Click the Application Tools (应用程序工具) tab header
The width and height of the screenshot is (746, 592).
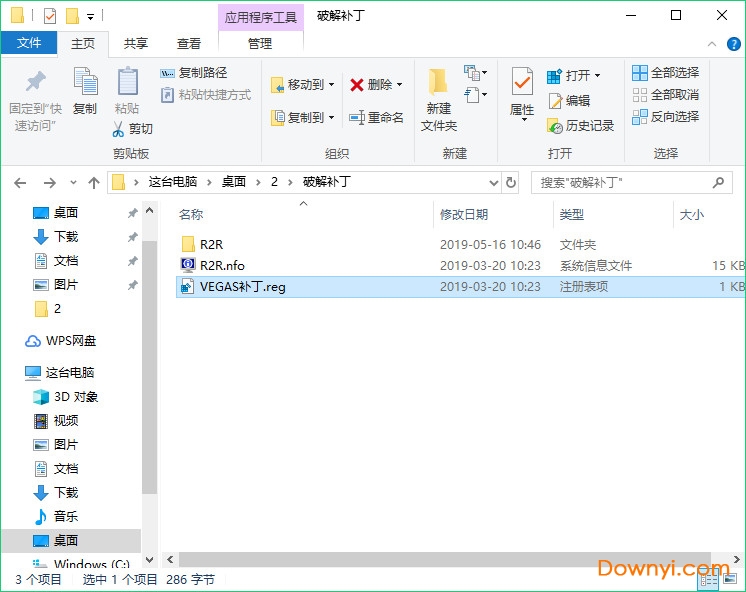pyautogui.click(x=261, y=17)
